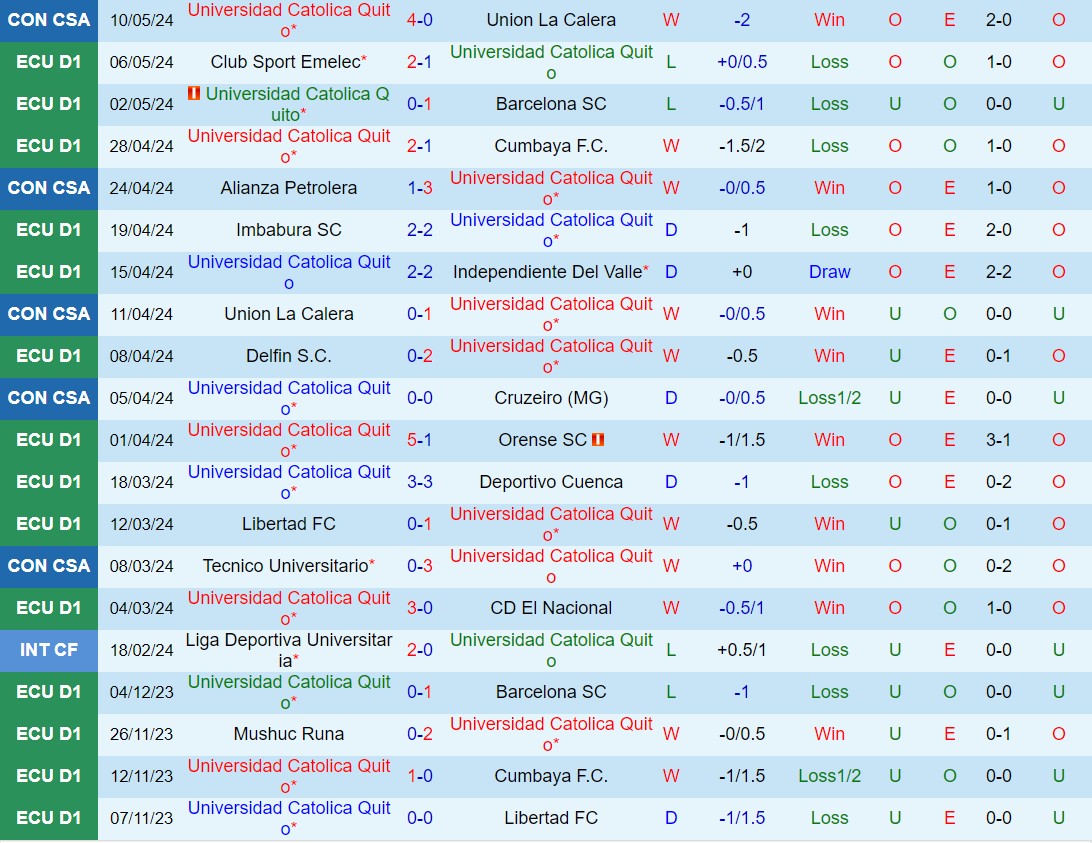Select the CON CSA league label on 05/04/24
Viewport: 1092px width, 843px height.
pyautogui.click(x=49, y=398)
